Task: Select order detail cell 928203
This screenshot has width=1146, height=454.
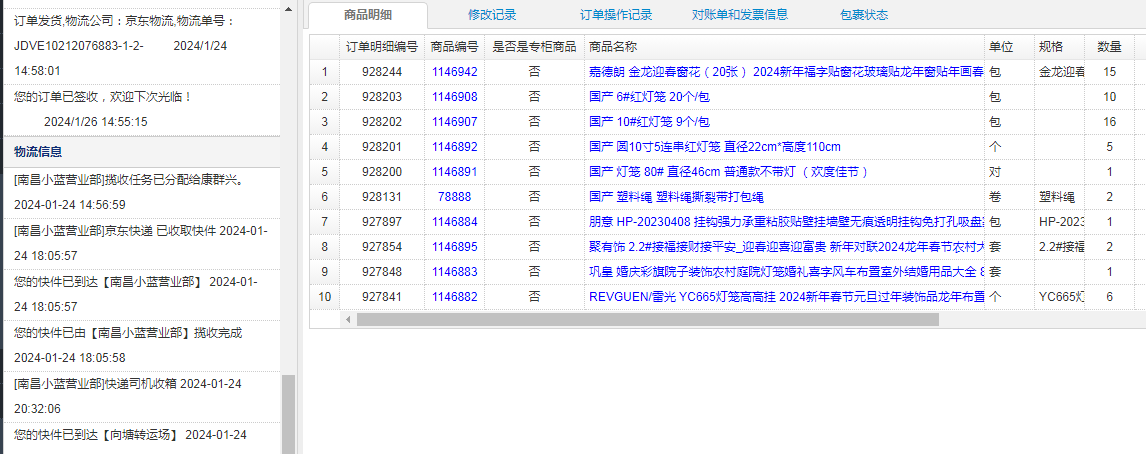Action: (x=382, y=97)
